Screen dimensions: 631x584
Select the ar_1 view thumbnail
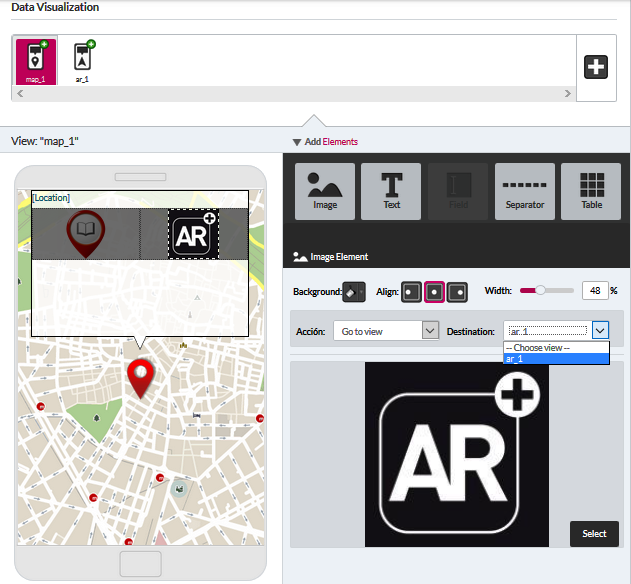pyautogui.click(x=82, y=61)
